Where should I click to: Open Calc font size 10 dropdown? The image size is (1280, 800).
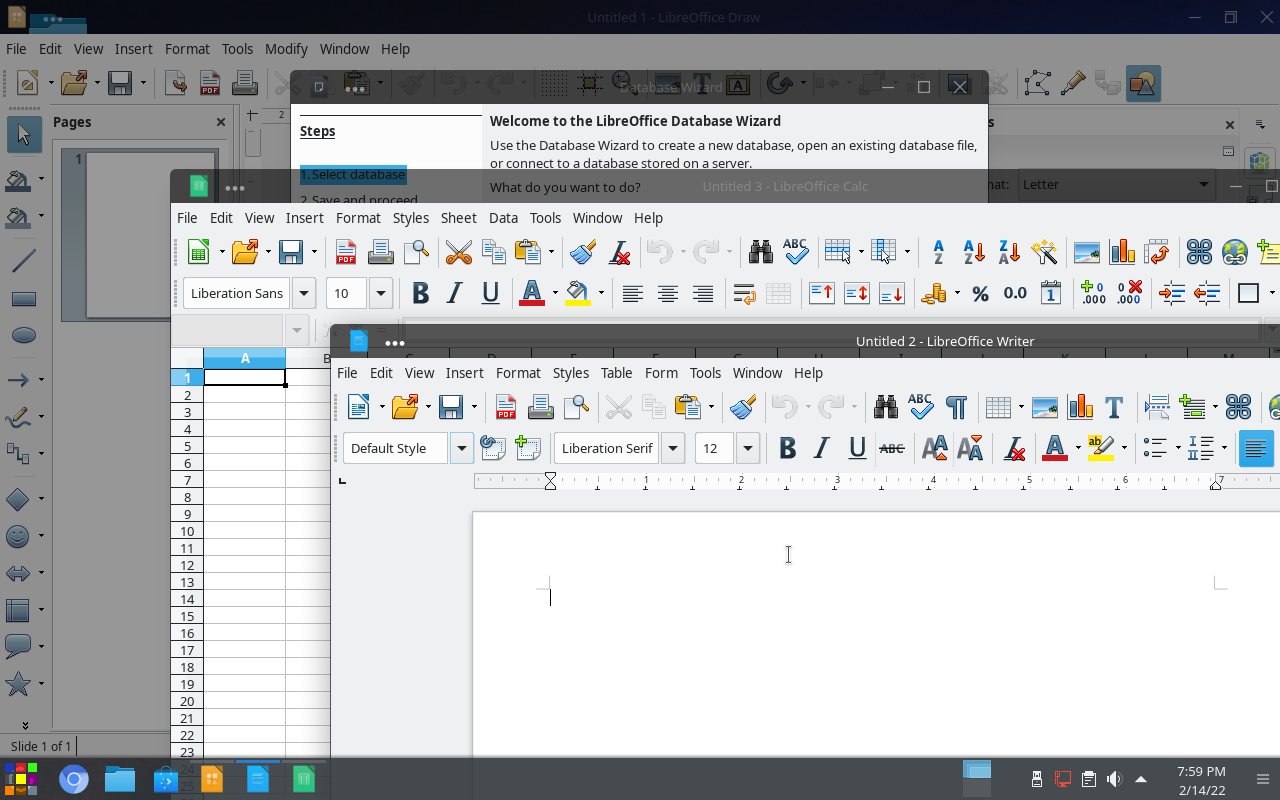pyautogui.click(x=380, y=294)
